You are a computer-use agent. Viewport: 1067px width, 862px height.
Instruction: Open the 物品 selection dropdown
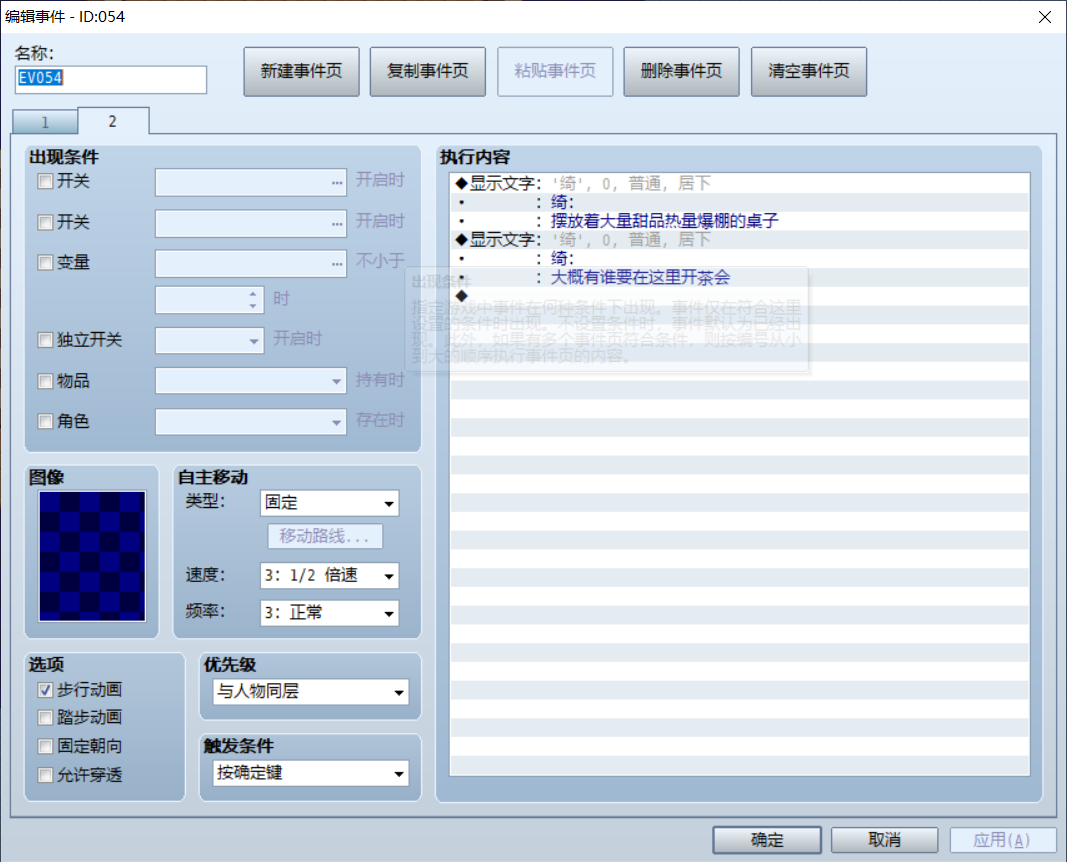(x=251, y=381)
